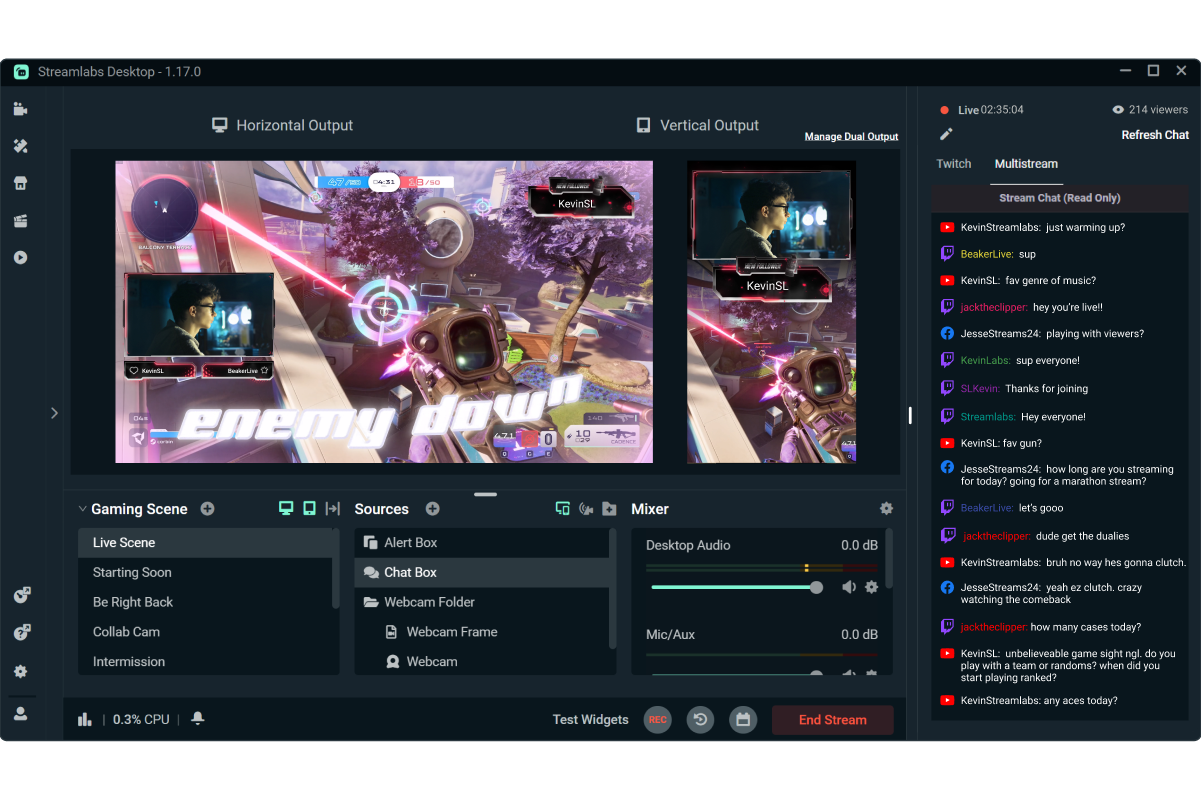Screen dimensions: 1201x800
Task: Click the vertical output preview canvas
Action: point(771,312)
